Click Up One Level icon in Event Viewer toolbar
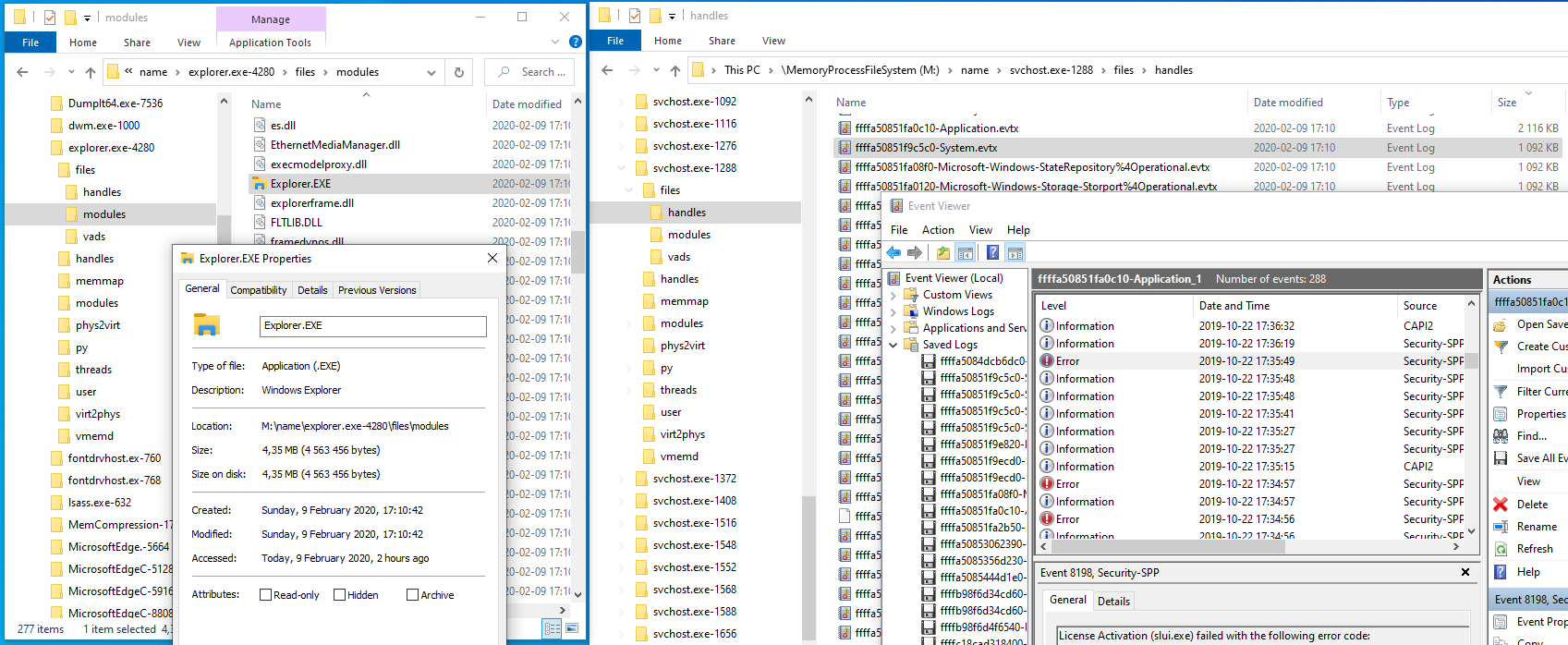Viewport: 1568px width, 645px height. coord(943,252)
